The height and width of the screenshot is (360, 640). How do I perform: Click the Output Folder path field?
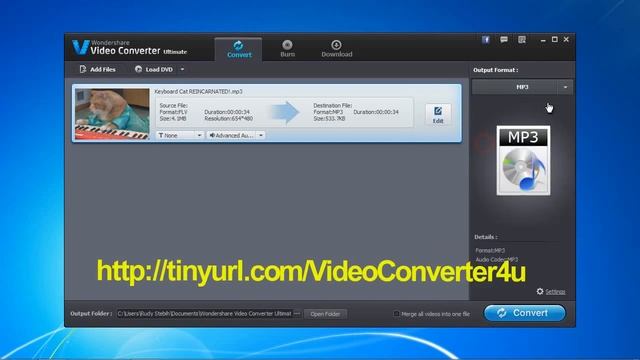(x=204, y=313)
